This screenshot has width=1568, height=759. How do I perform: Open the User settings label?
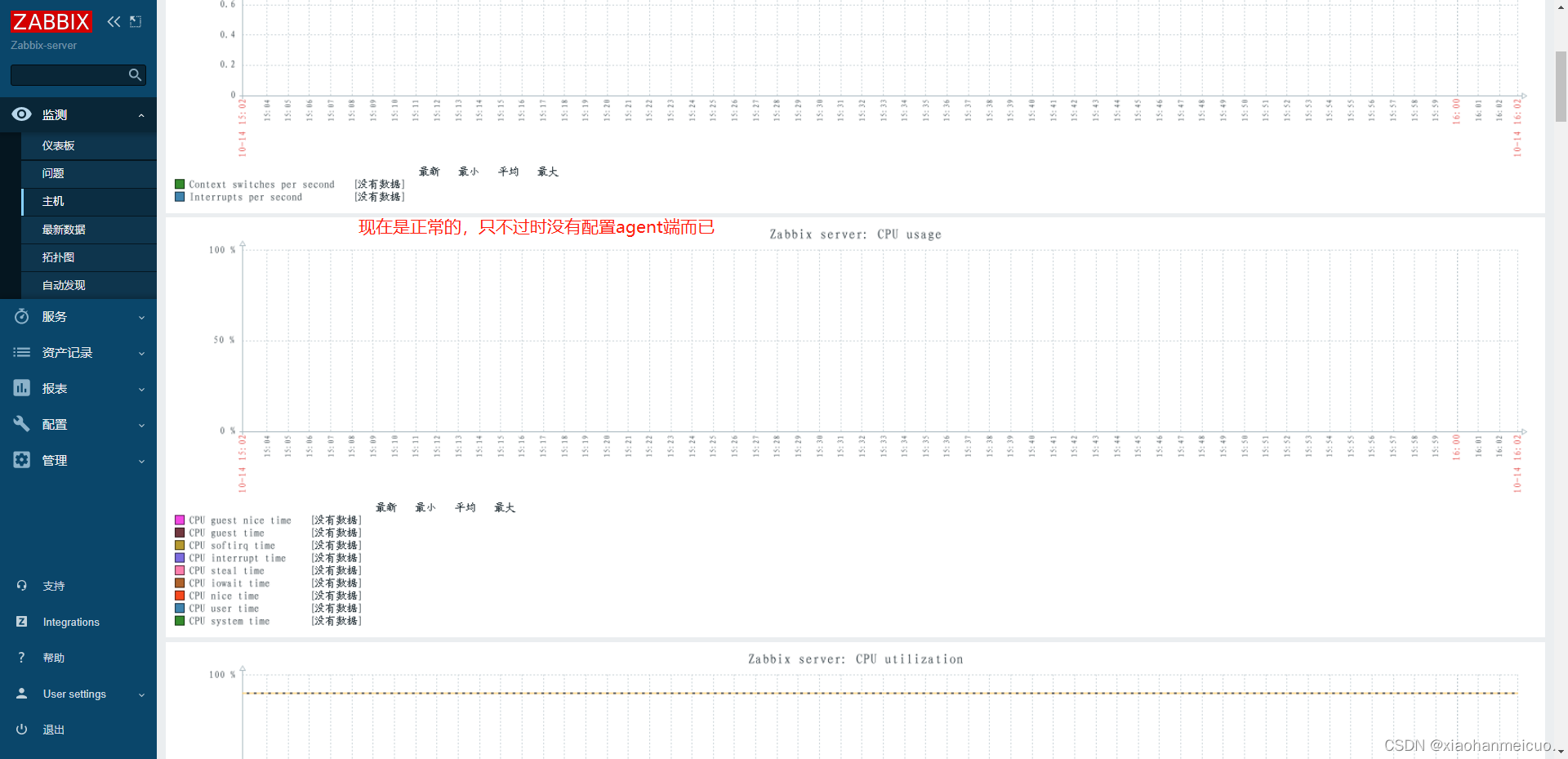tap(74, 694)
